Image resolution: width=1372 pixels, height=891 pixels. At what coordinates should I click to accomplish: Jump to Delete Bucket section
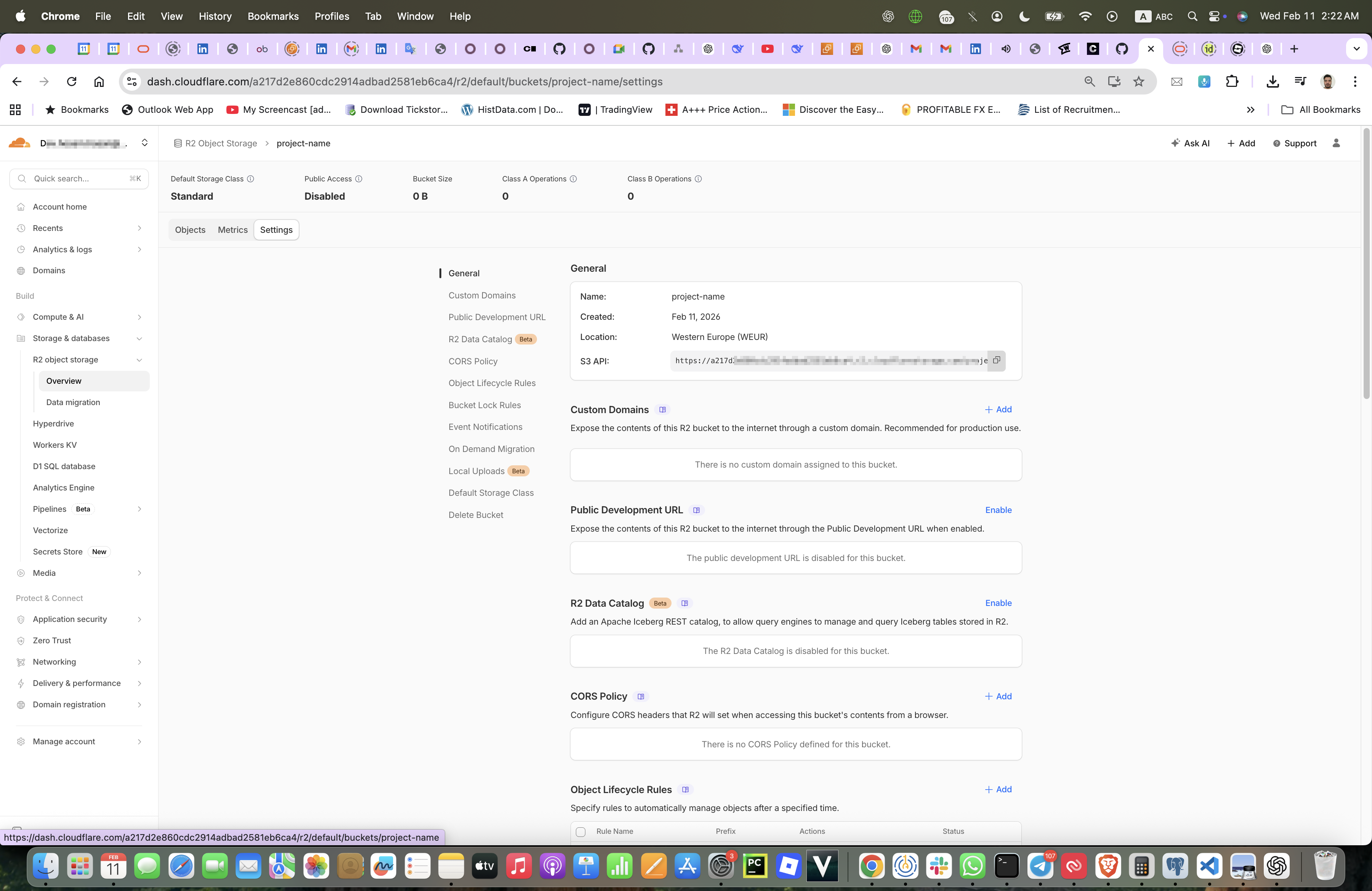476,514
